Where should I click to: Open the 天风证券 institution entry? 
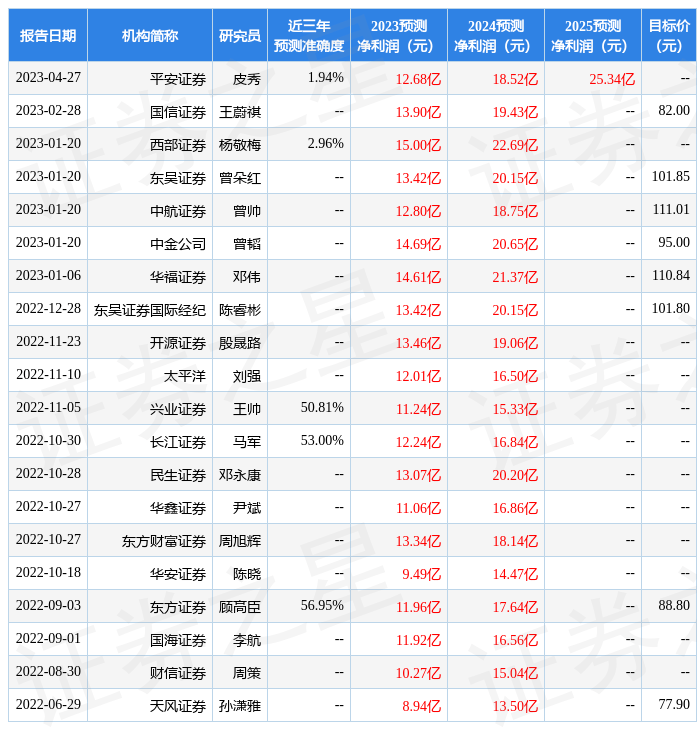pyautogui.click(x=178, y=706)
